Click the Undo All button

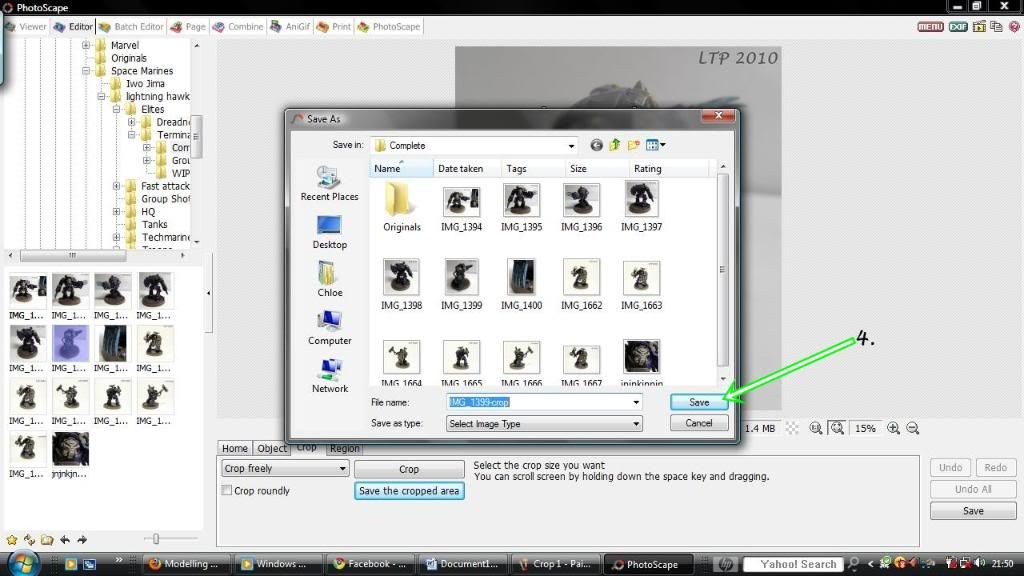coord(973,489)
